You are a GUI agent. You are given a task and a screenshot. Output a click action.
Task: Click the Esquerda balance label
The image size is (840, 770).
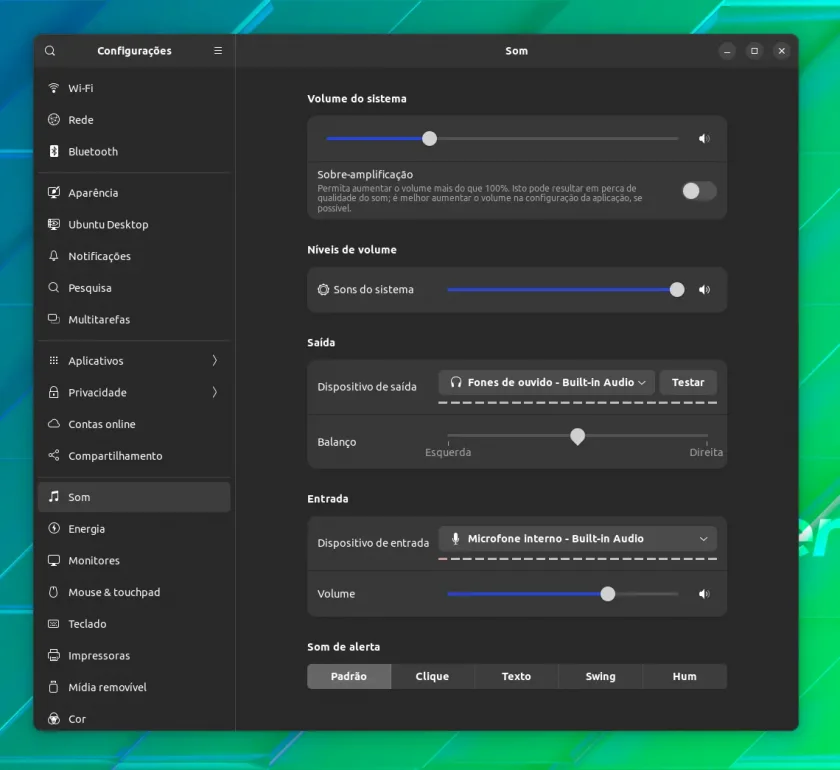(448, 452)
